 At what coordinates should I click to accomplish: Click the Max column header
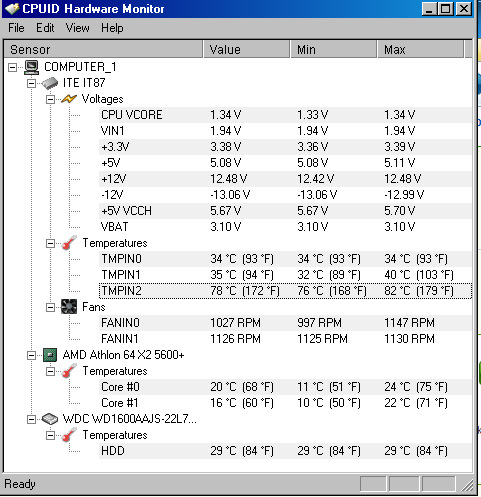(x=420, y=49)
